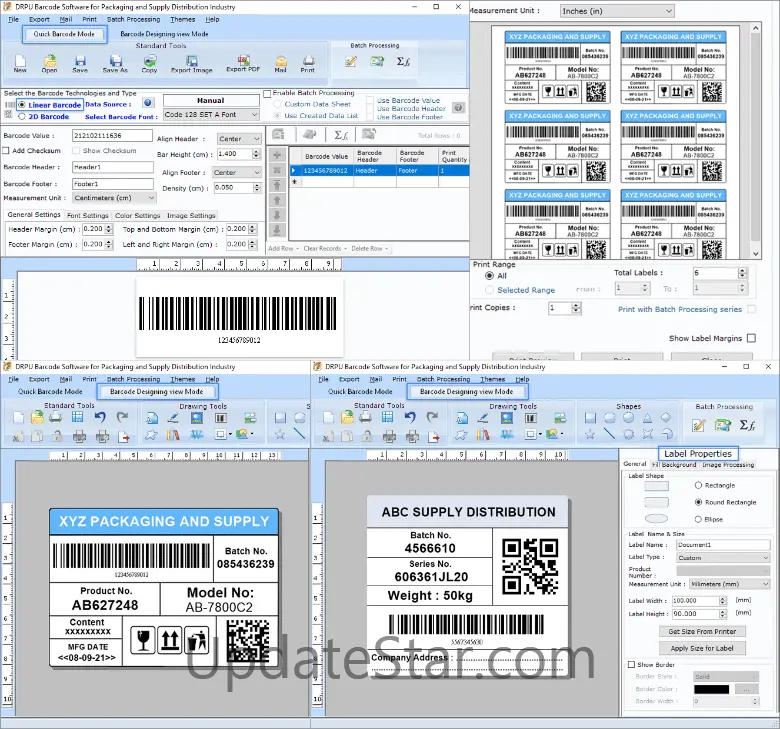The width and height of the screenshot is (780, 729).
Task: Click the Copy icon in Standard Tools
Action: click(149, 63)
